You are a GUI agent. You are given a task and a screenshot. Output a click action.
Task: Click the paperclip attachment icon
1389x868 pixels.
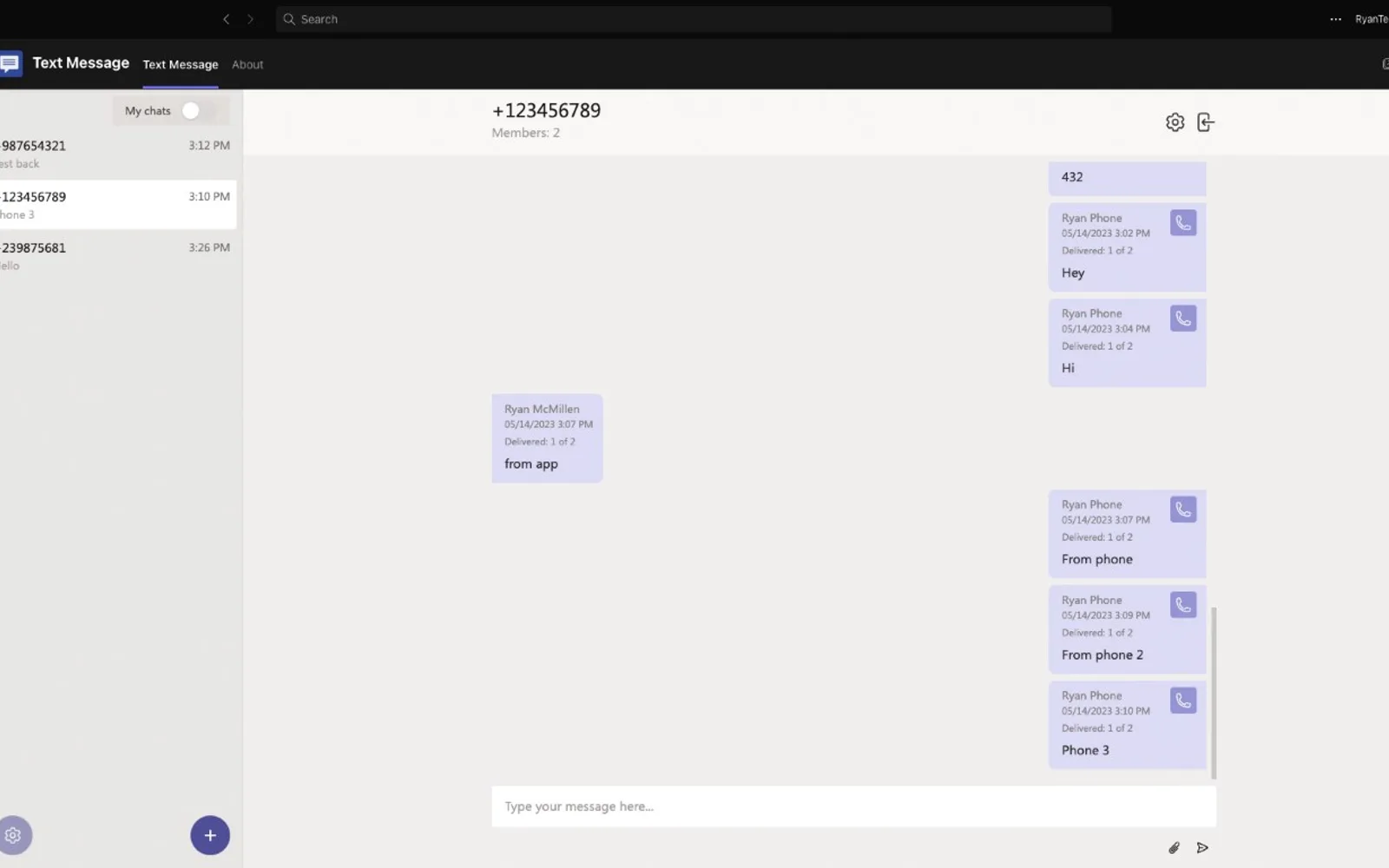pyautogui.click(x=1174, y=848)
